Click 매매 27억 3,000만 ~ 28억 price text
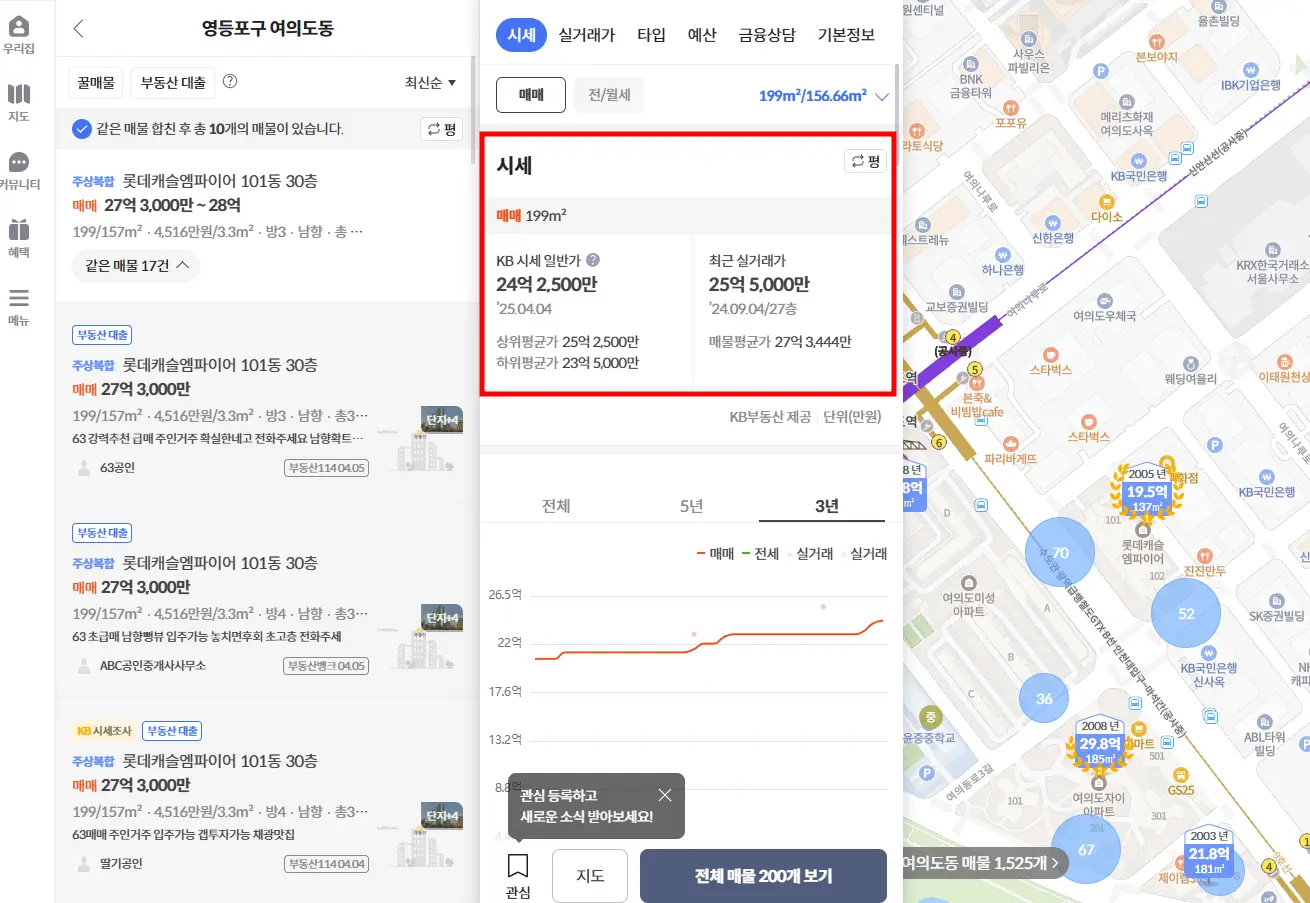 point(157,206)
